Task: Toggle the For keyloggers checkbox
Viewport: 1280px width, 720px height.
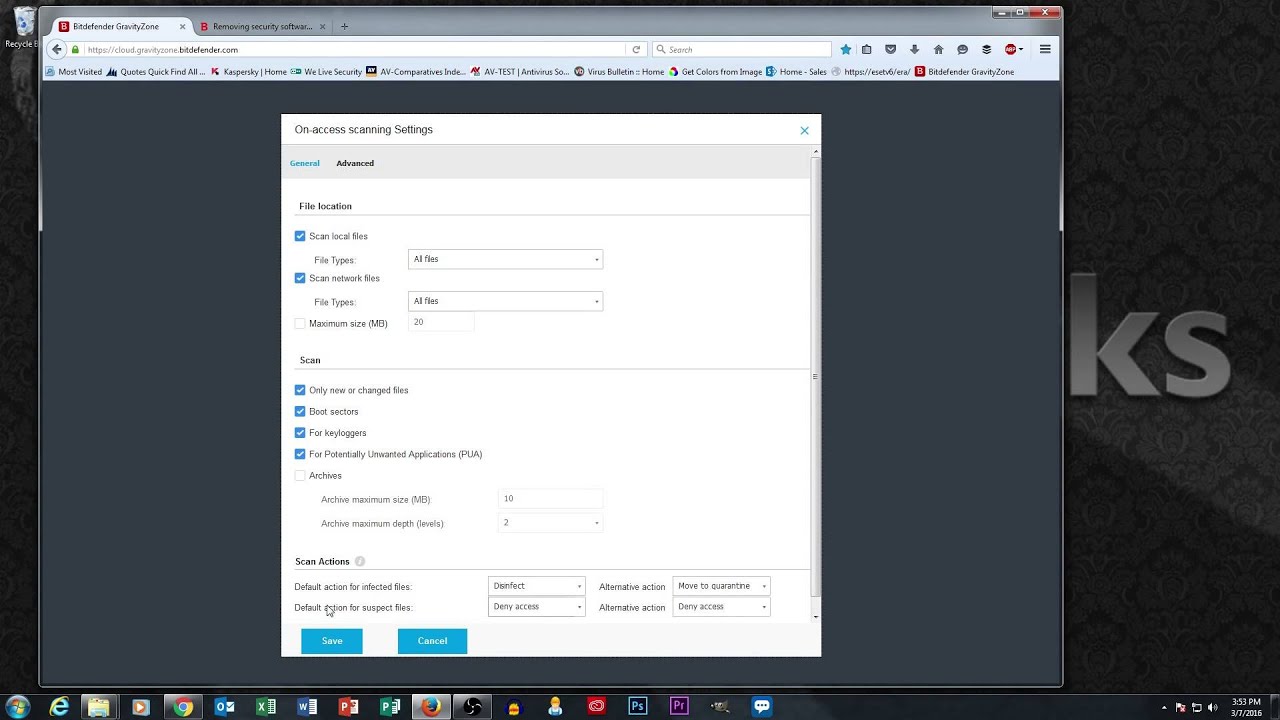Action: click(300, 433)
